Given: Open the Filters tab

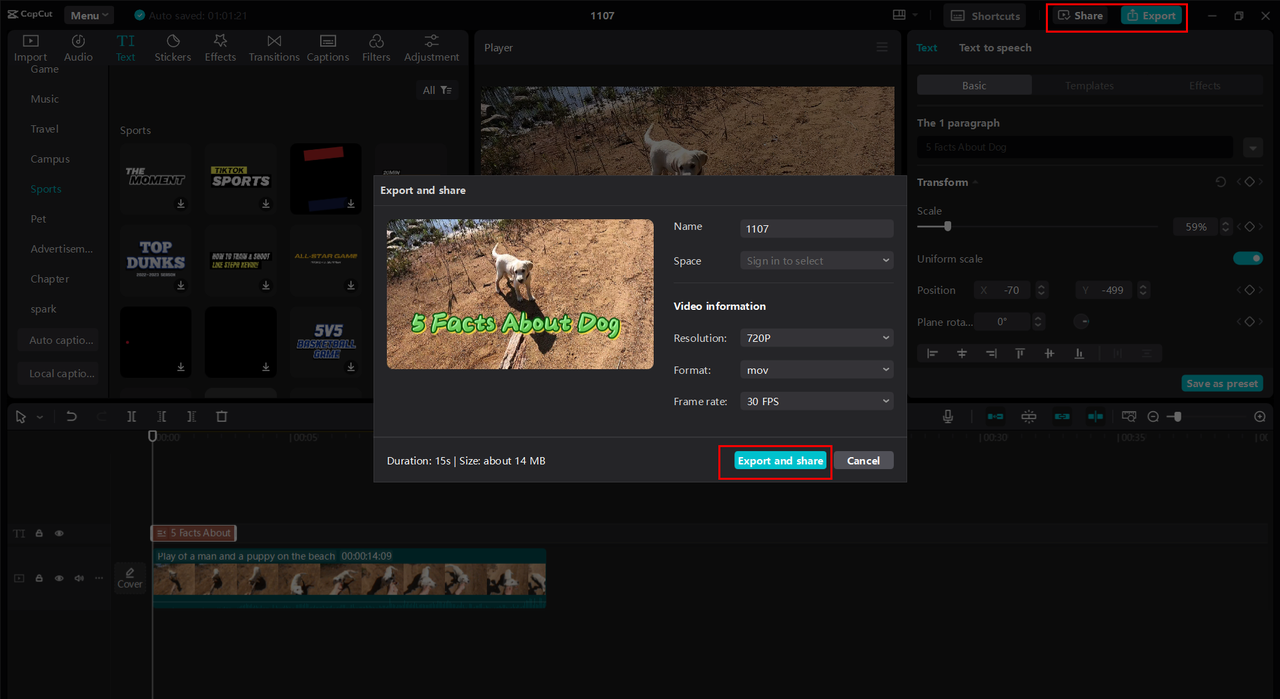Looking at the screenshot, I should click(x=376, y=48).
